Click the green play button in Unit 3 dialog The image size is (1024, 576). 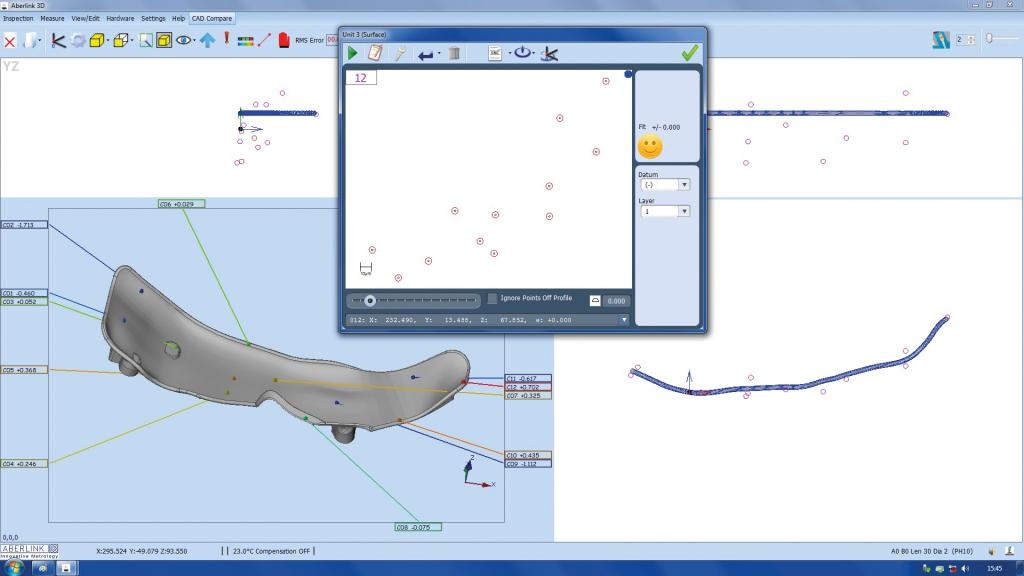tap(353, 54)
